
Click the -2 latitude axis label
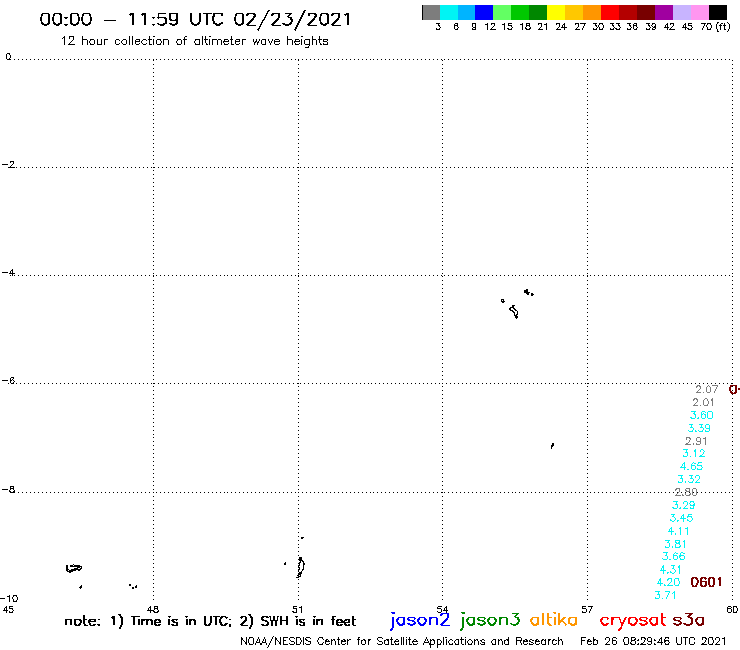[x=8, y=165]
